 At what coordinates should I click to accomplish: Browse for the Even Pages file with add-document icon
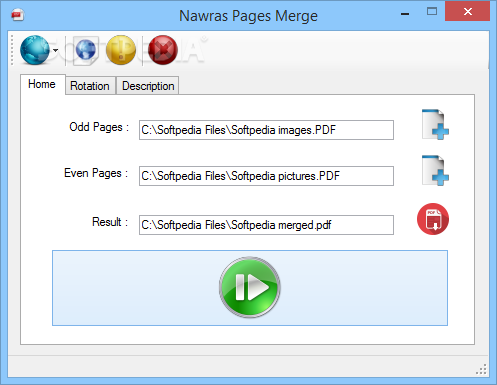click(x=435, y=171)
